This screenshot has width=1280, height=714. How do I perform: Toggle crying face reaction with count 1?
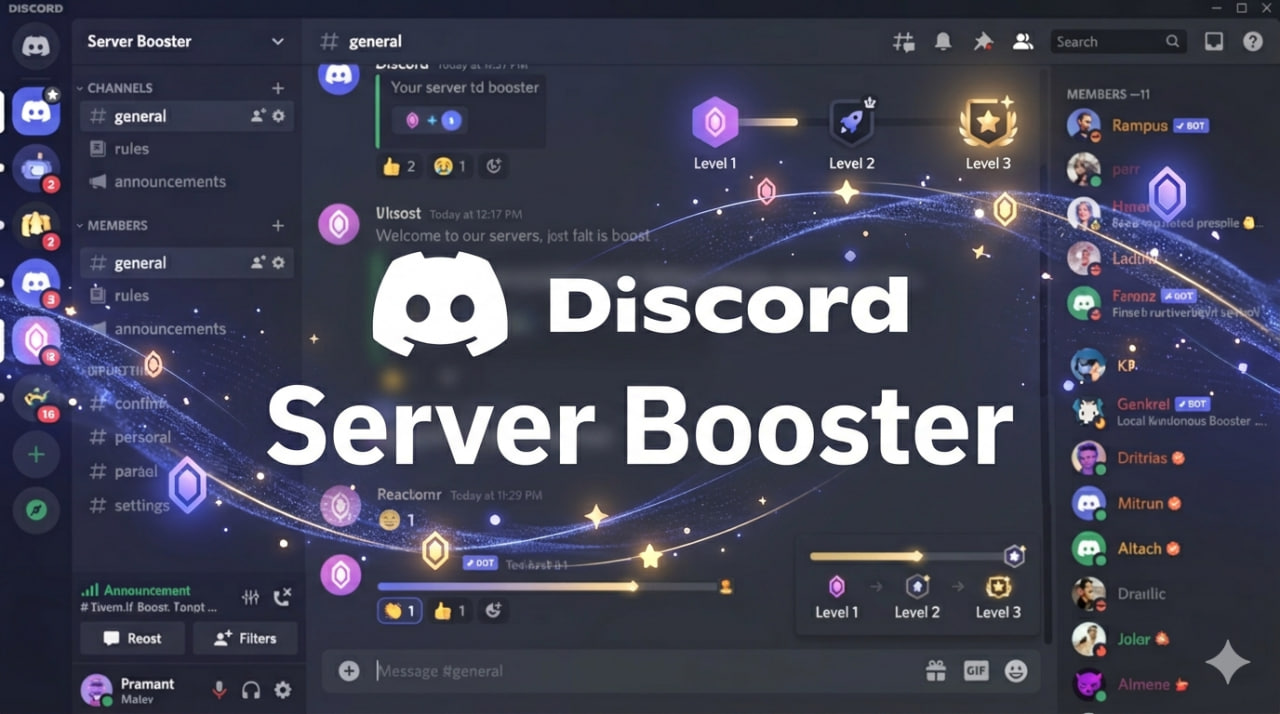click(449, 166)
